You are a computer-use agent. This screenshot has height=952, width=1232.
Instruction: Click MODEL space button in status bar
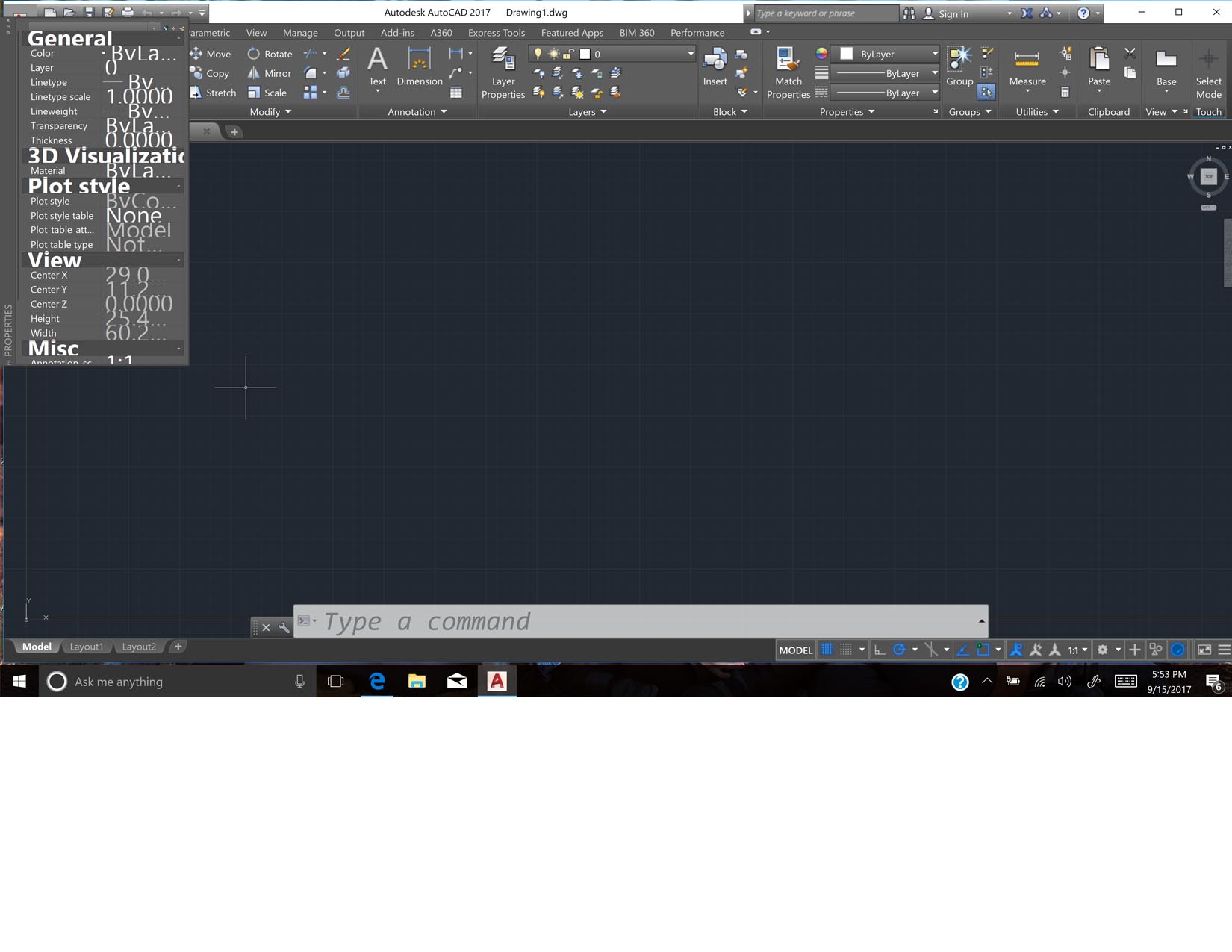(x=795, y=650)
